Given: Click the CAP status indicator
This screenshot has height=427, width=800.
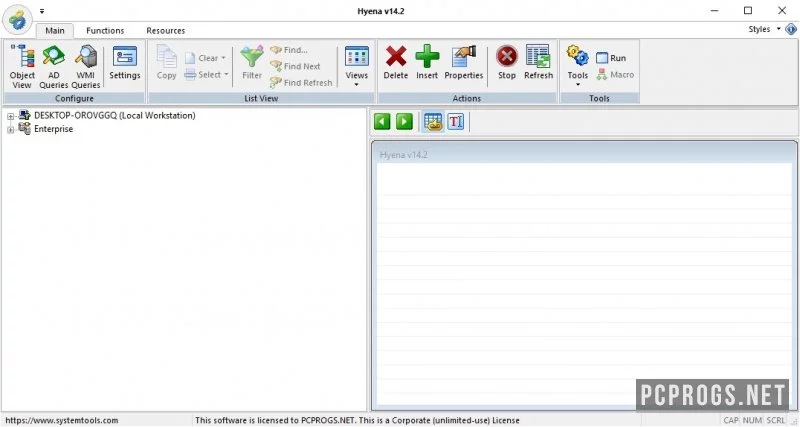Looking at the screenshot, I should (731, 421).
